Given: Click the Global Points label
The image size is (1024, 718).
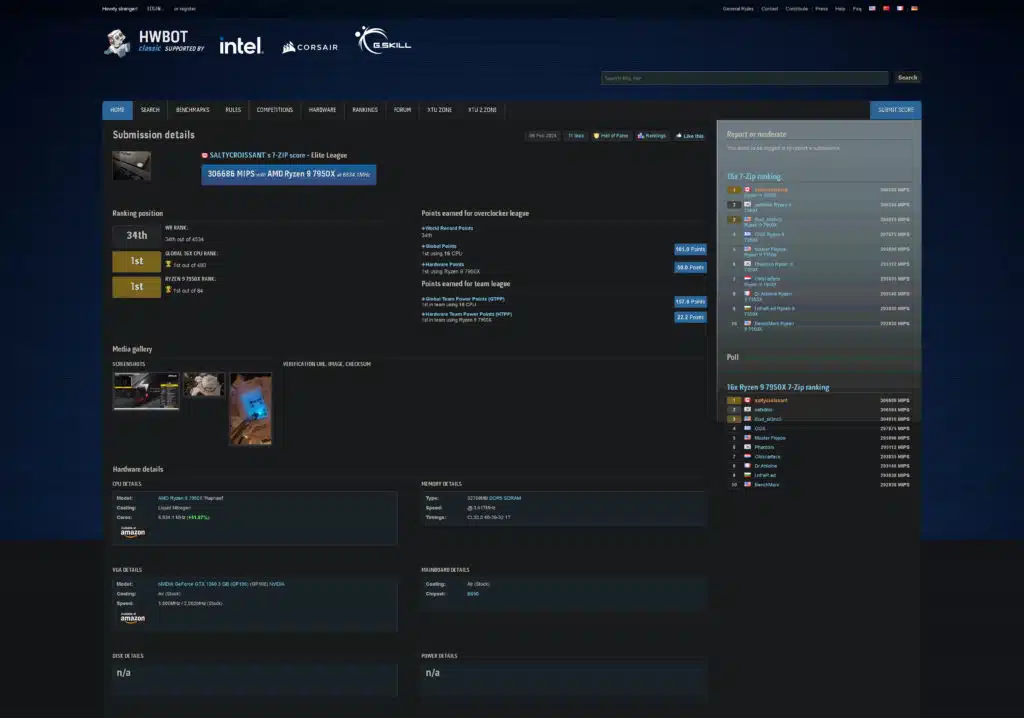Looking at the screenshot, I should point(439,246).
